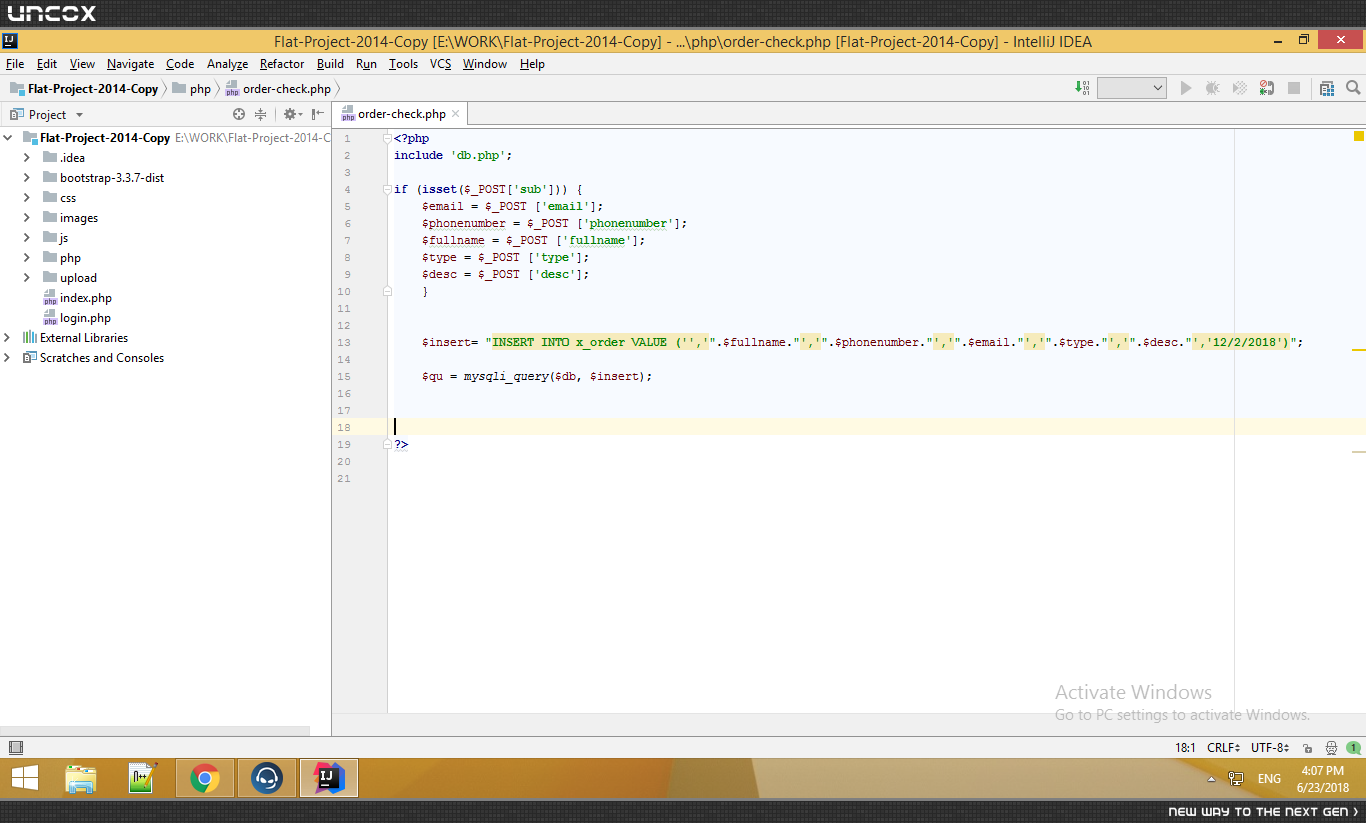Expand the php folder arrow in tree
The width and height of the screenshot is (1366, 823).
[x=27, y=258]
